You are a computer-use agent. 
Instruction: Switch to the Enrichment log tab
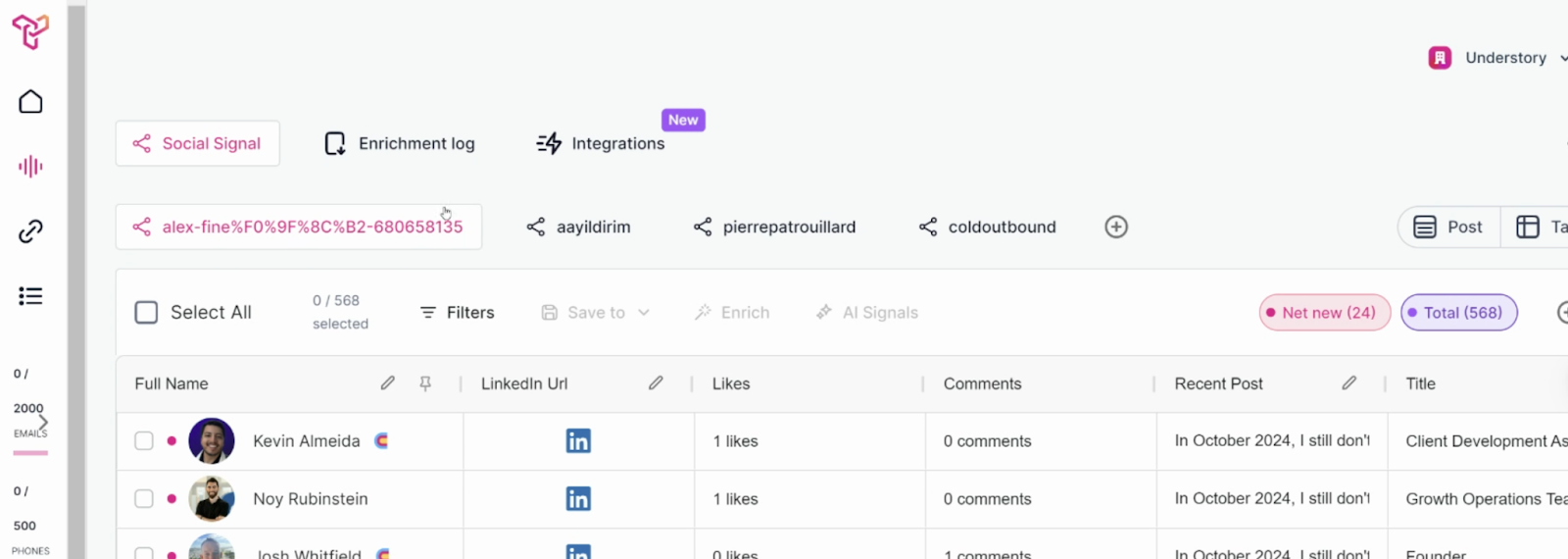(400, 143)
